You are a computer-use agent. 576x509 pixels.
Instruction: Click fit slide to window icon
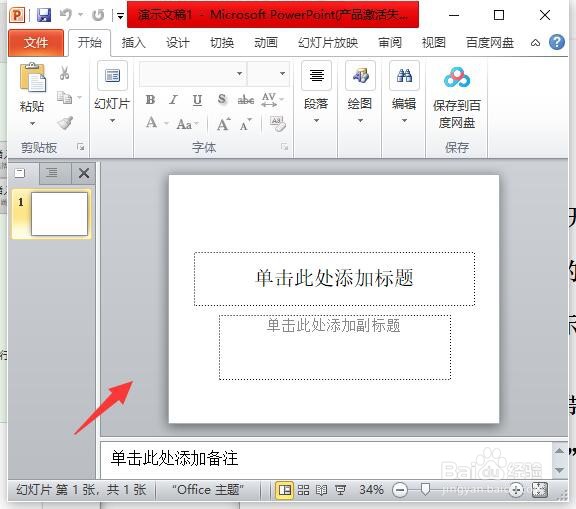[539, 490]
